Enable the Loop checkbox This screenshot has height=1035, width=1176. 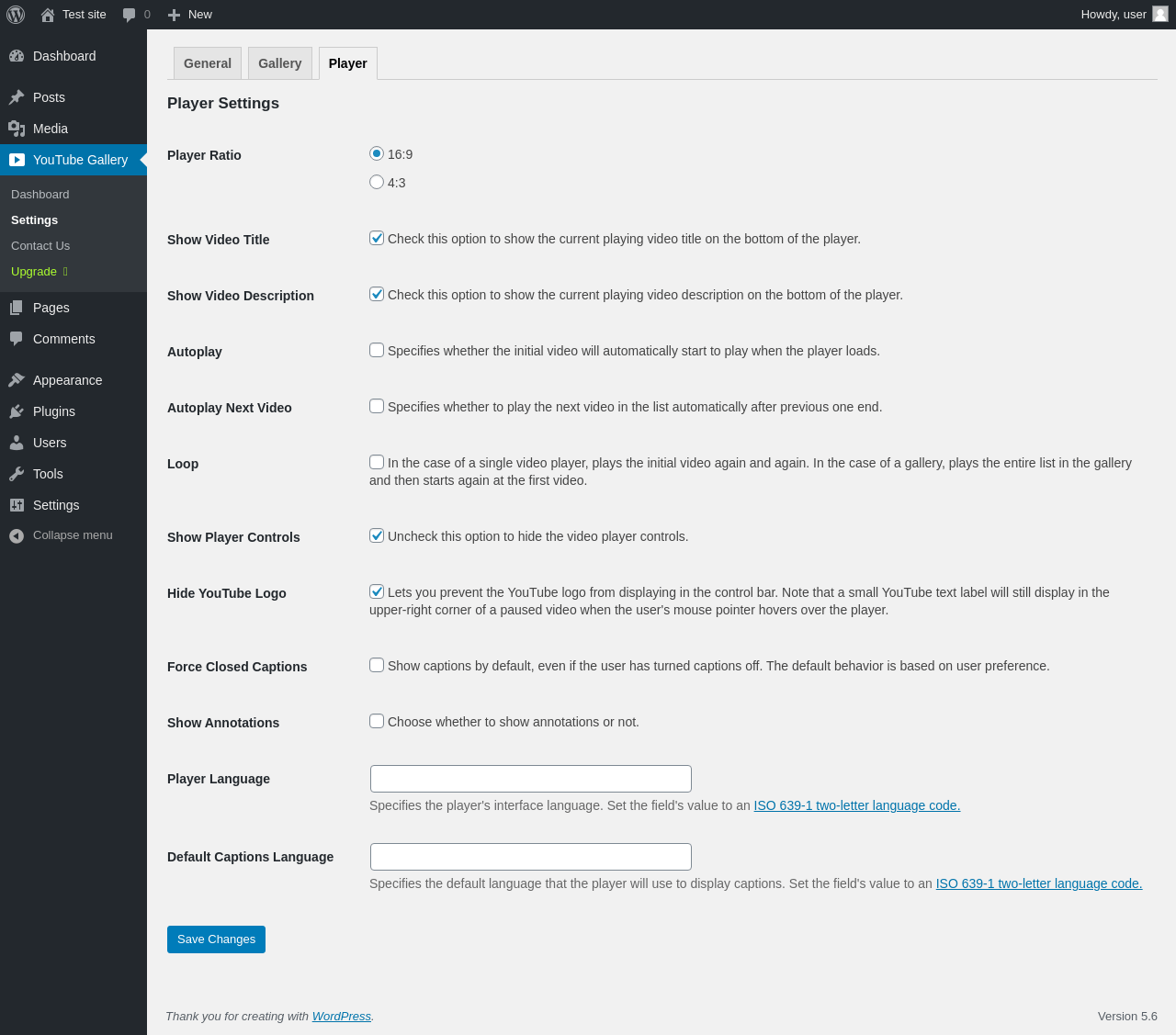377,462
